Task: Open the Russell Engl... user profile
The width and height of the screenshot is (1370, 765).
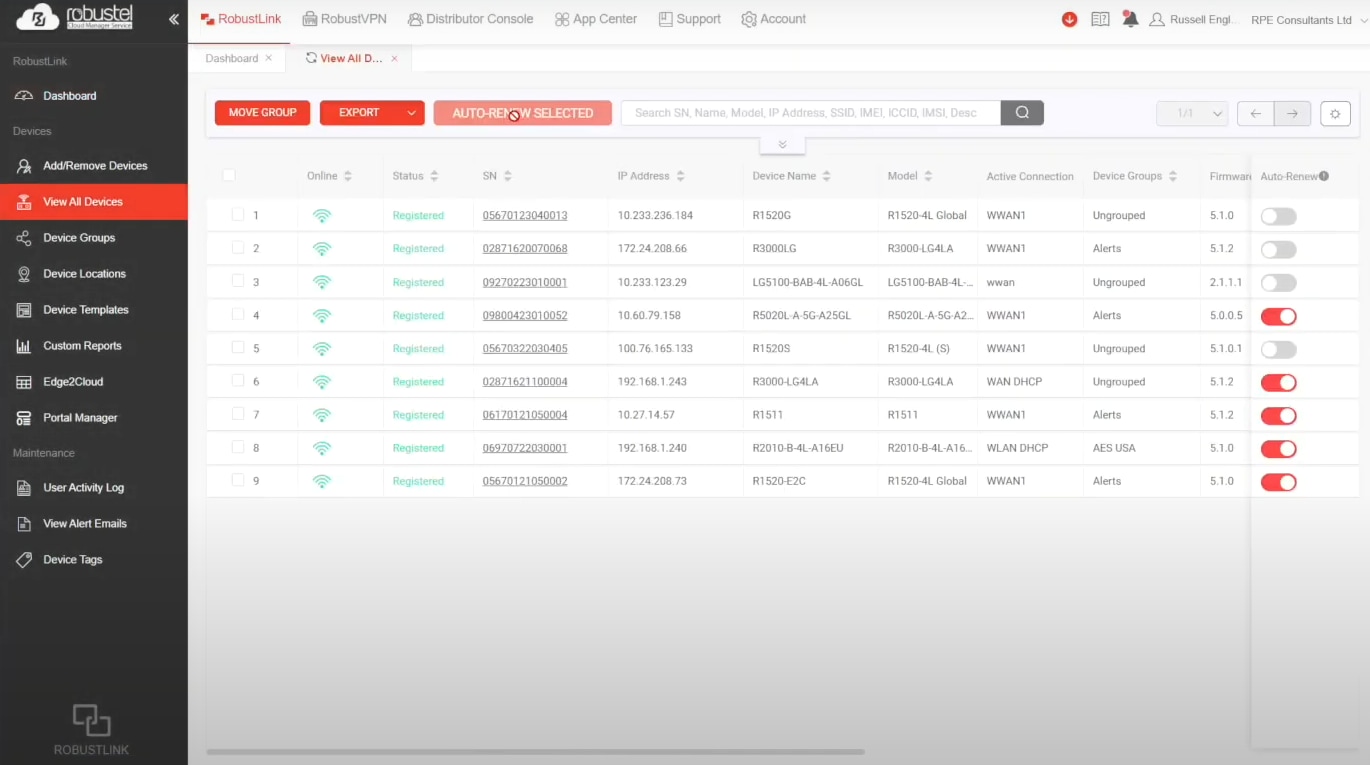Action: [x=1195, y=19]
